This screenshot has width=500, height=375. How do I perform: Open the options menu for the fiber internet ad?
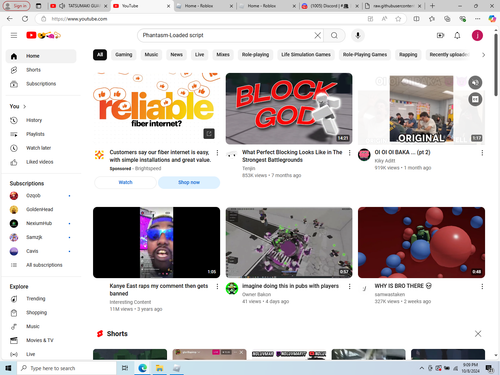point(217,153)
